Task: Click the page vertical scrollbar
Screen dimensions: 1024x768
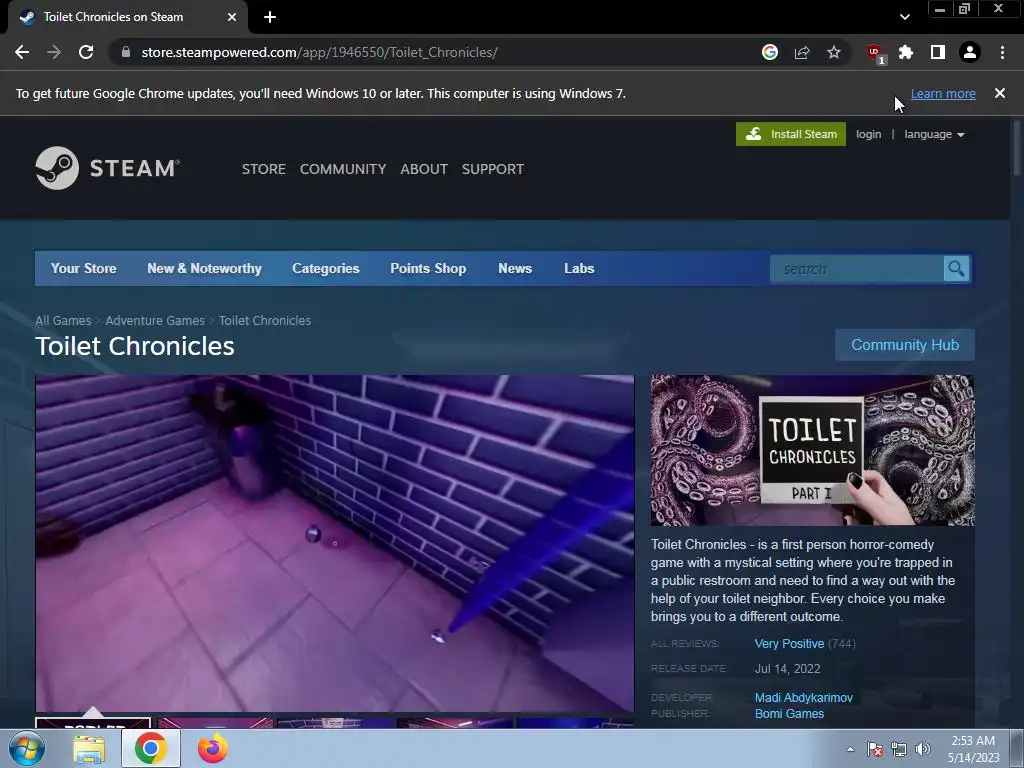Action: [x=1017, y=148]
